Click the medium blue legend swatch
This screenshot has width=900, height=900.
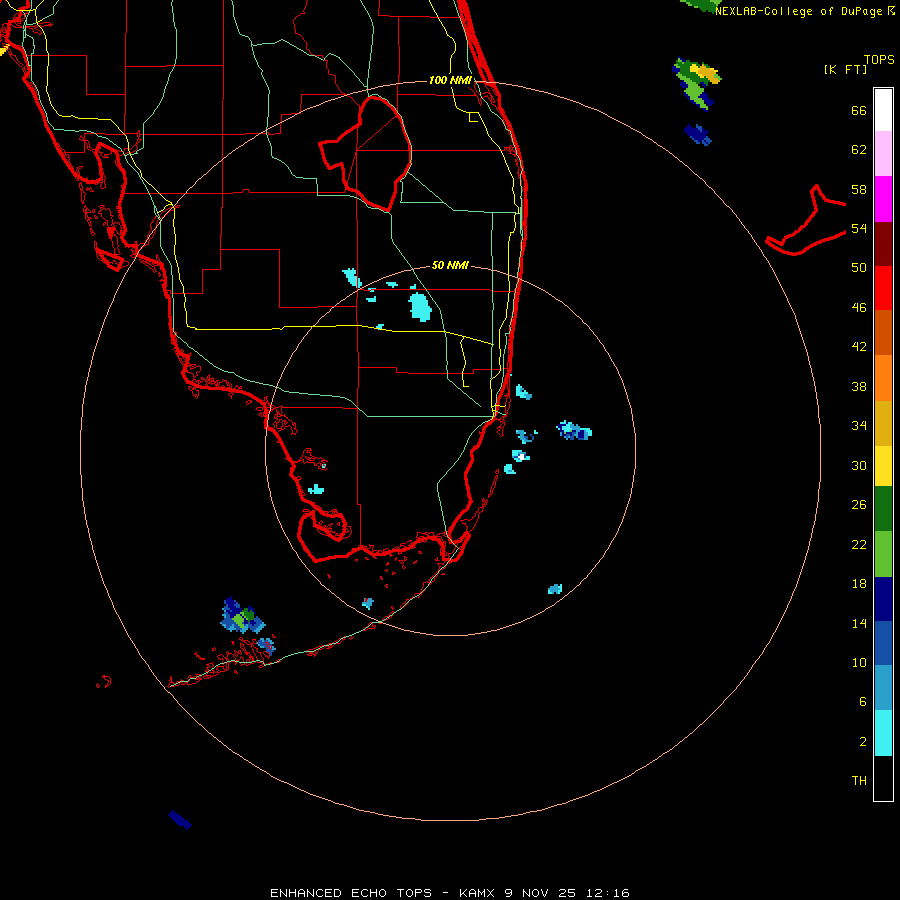883,643
